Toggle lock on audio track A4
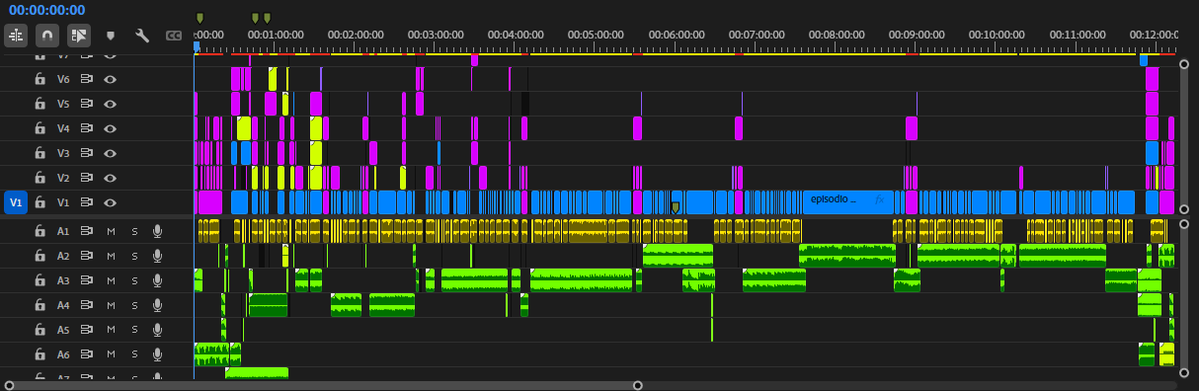Image resolution: width=1199 pixels, height=391 pixels. [39, 305]
